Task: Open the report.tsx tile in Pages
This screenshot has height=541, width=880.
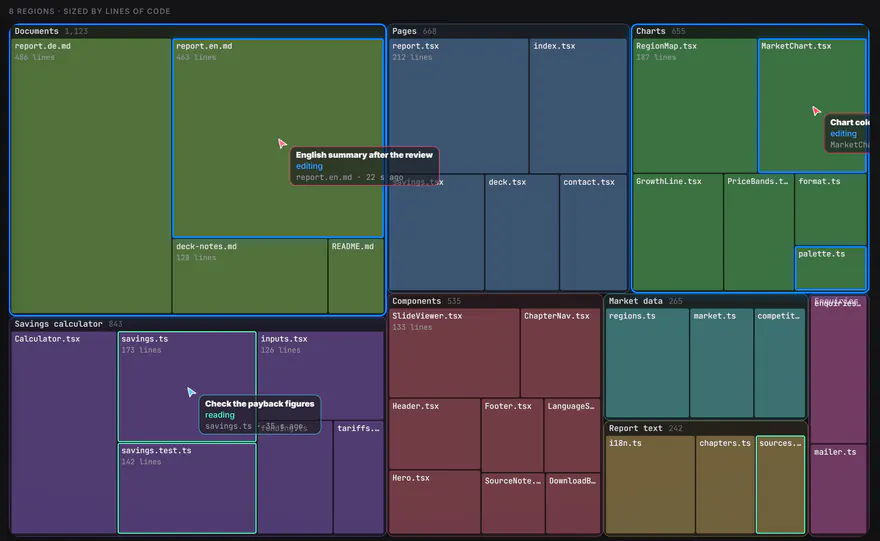Action: tap(459, 106)
